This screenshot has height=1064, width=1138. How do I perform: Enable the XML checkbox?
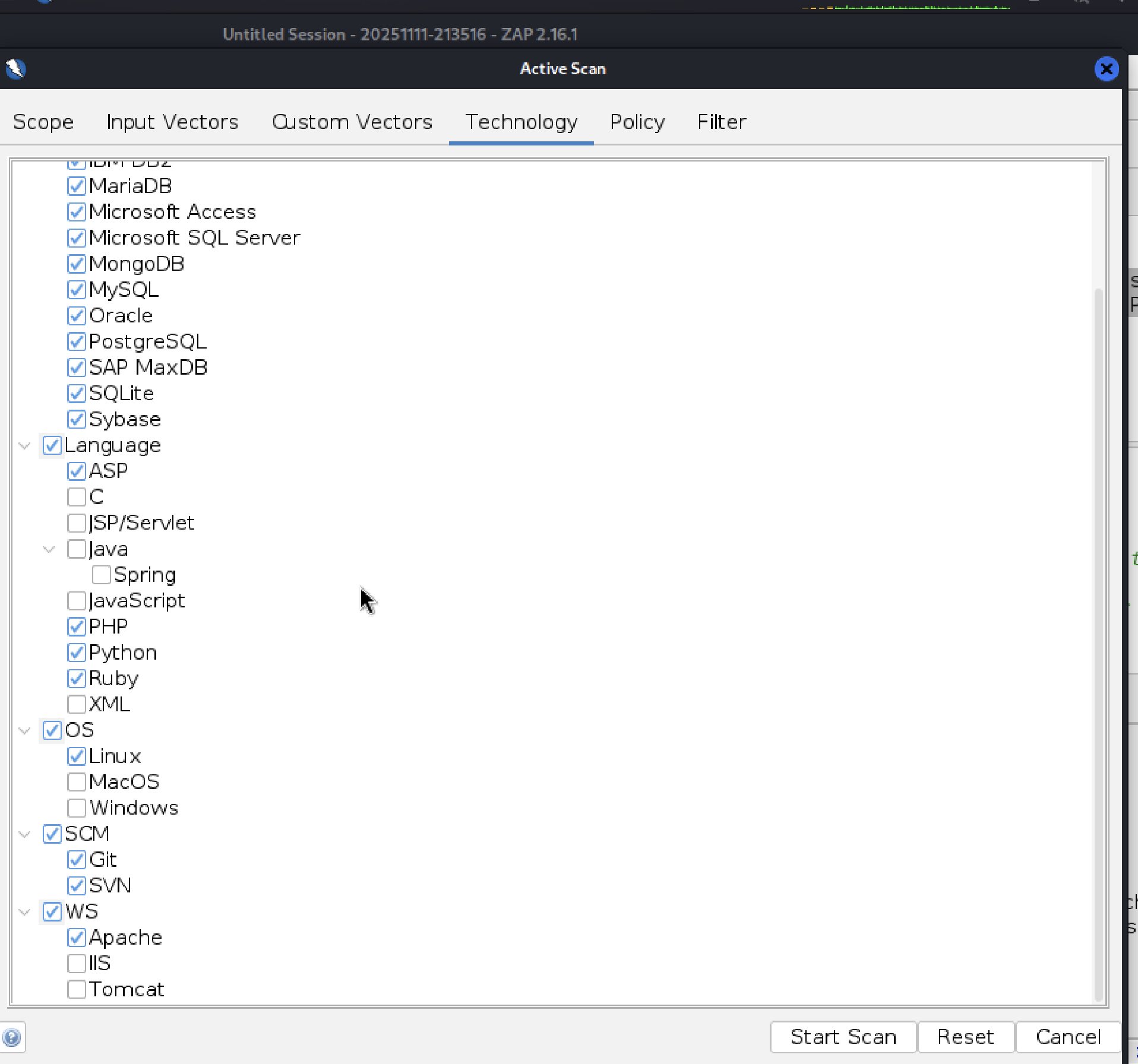click(x=77, y=705)
